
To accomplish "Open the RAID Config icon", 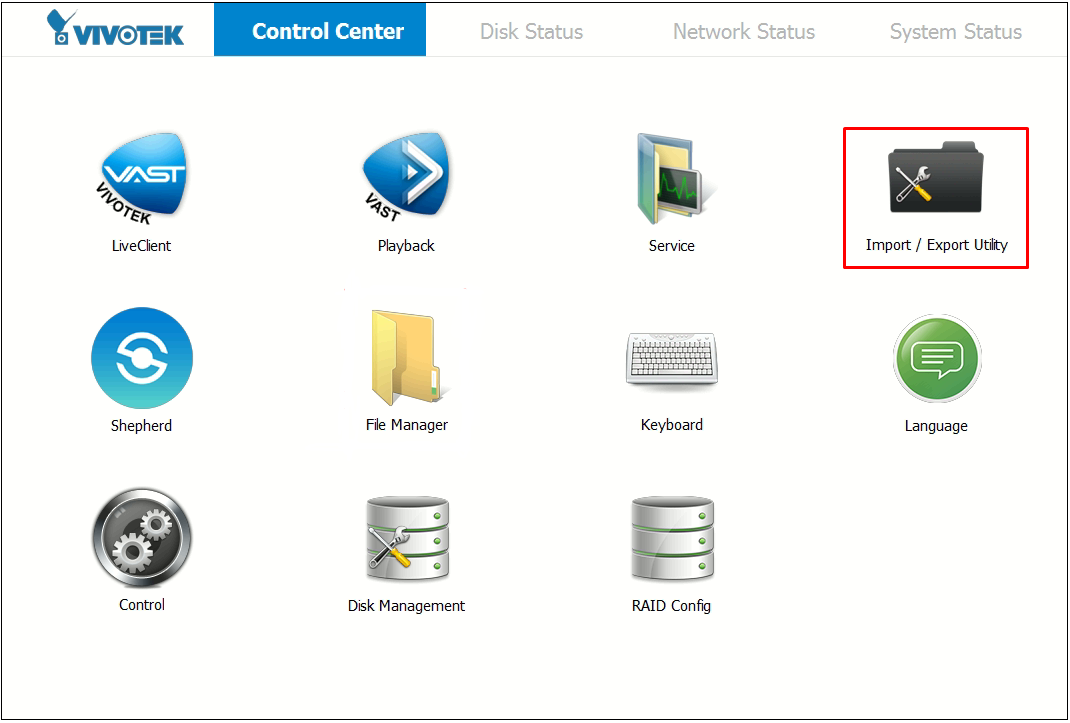I will 672,539.
